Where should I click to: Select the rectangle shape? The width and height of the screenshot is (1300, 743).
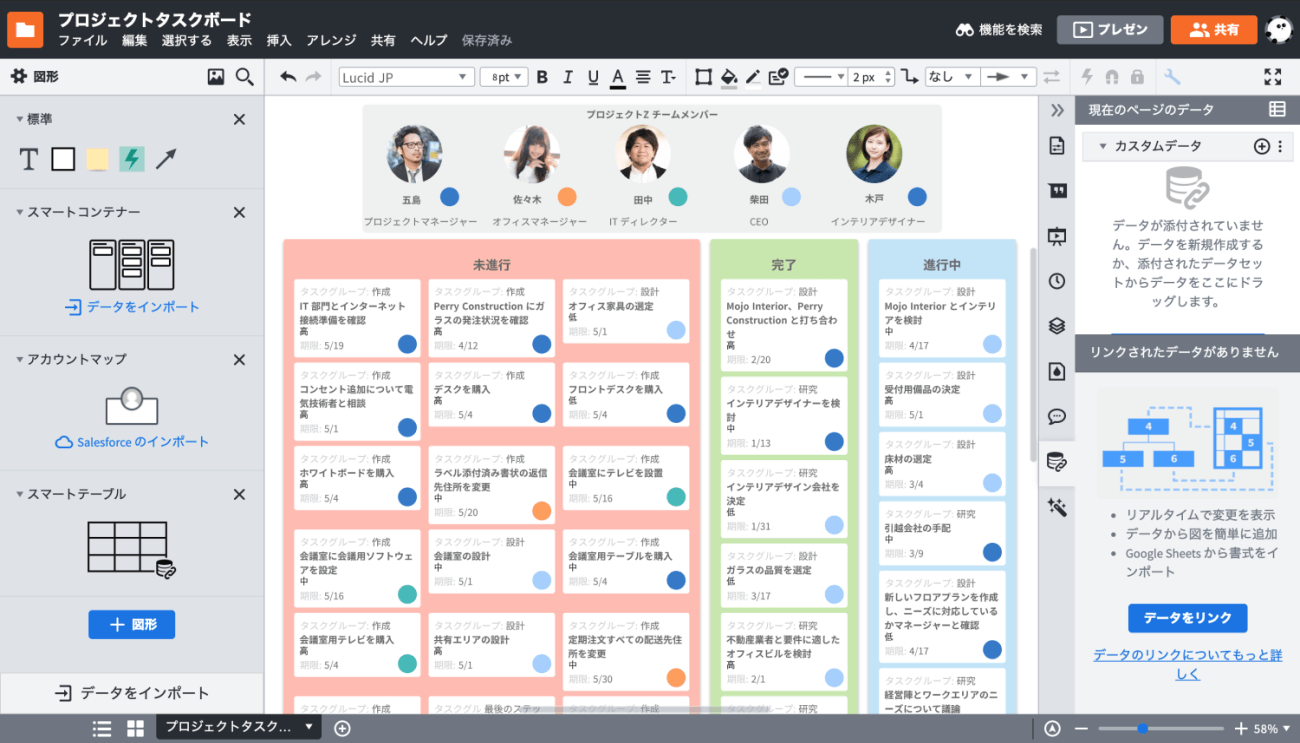[x=63, y=158]
